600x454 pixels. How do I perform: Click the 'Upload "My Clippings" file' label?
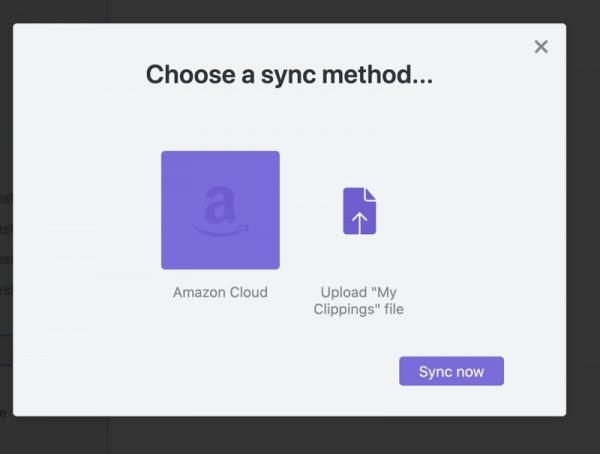pyautogui.click(x=359, y=300)
